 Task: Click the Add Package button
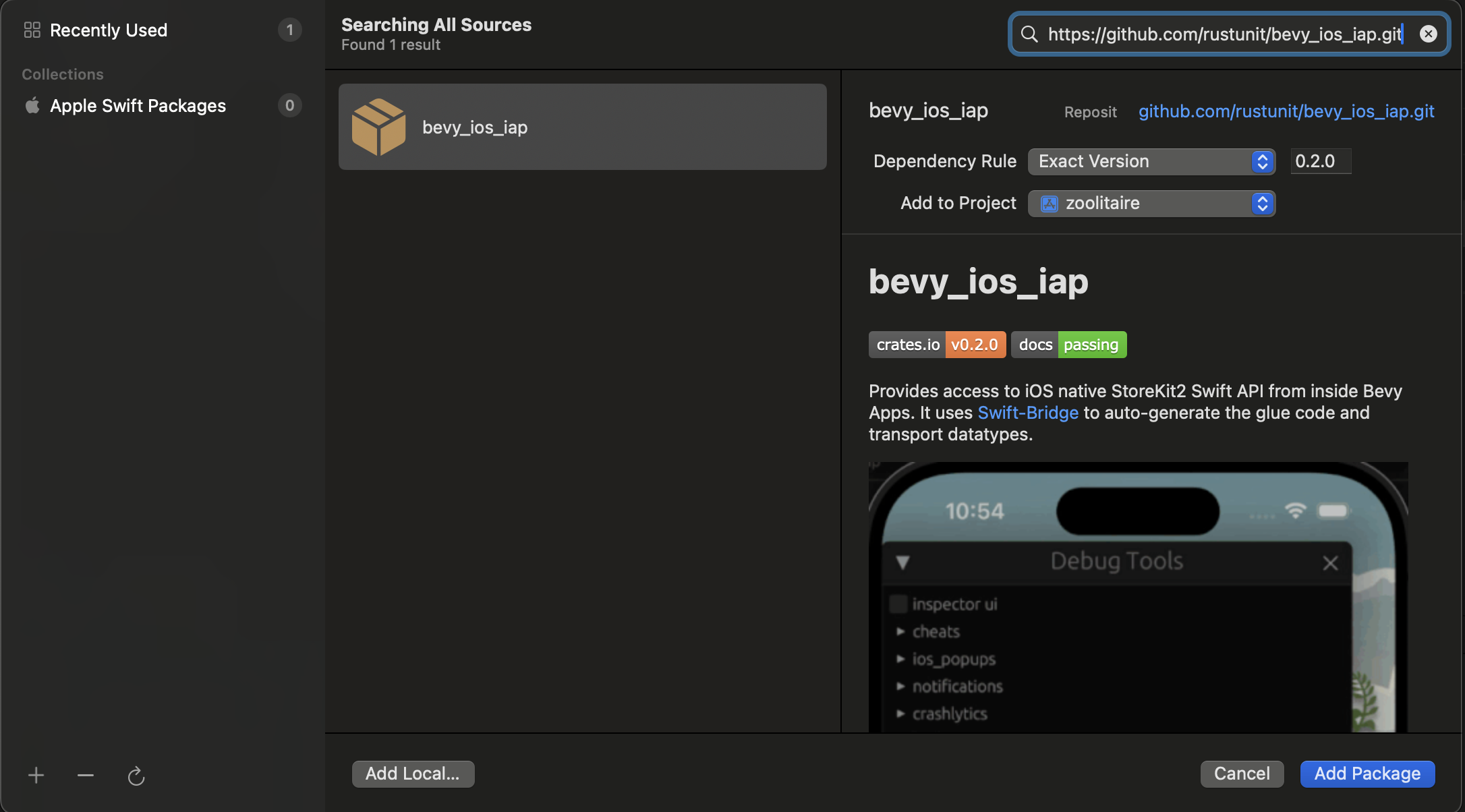point(1367,774)
